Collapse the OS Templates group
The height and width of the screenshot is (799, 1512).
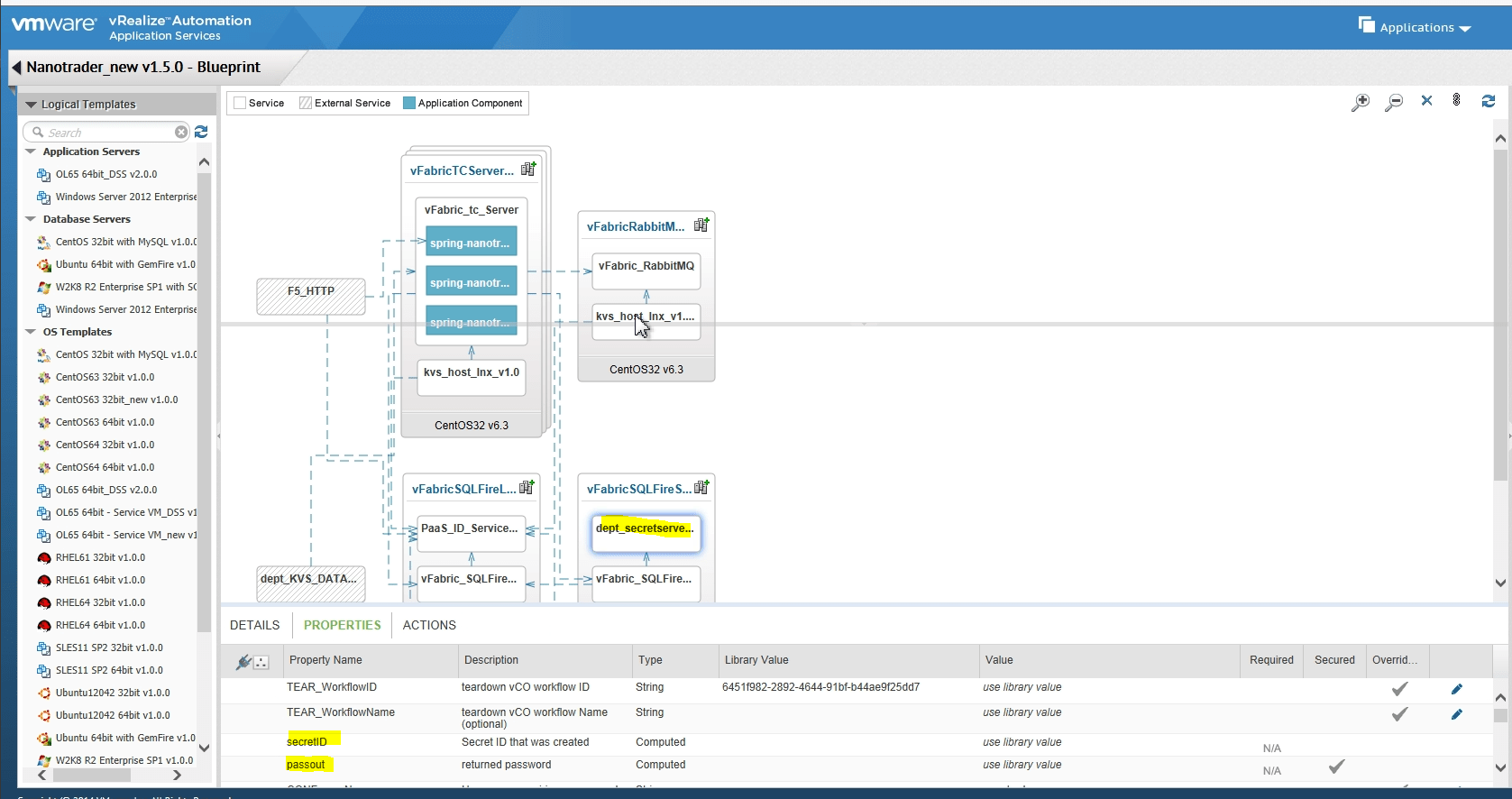click(x=31, y=332)
